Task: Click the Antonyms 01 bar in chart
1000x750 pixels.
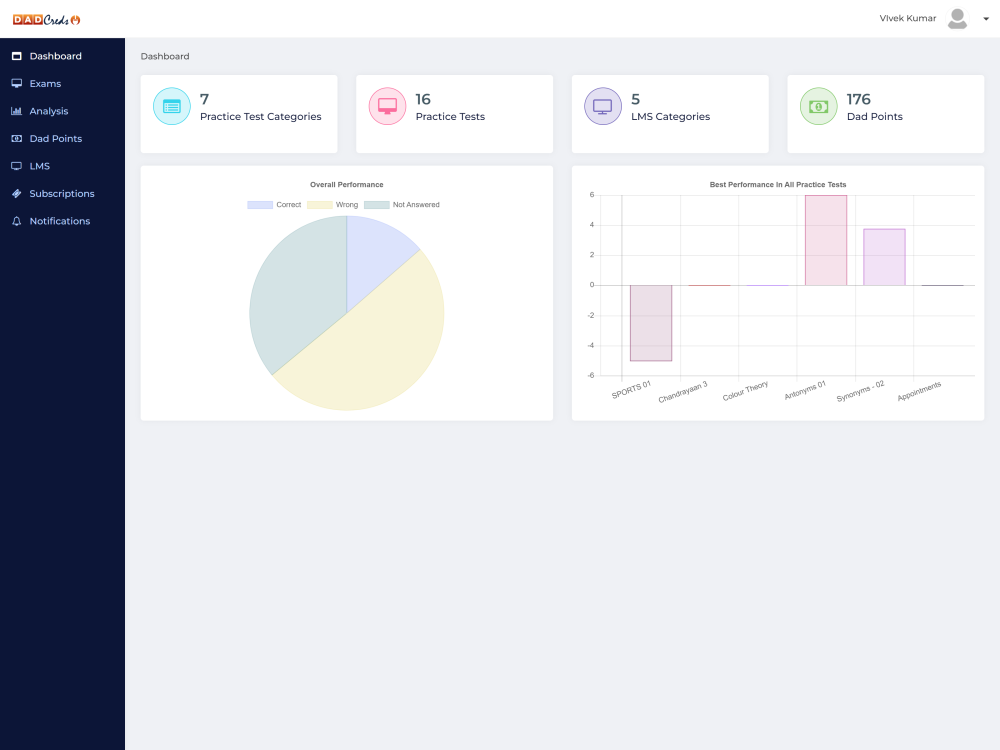Action: click(826, 240)
